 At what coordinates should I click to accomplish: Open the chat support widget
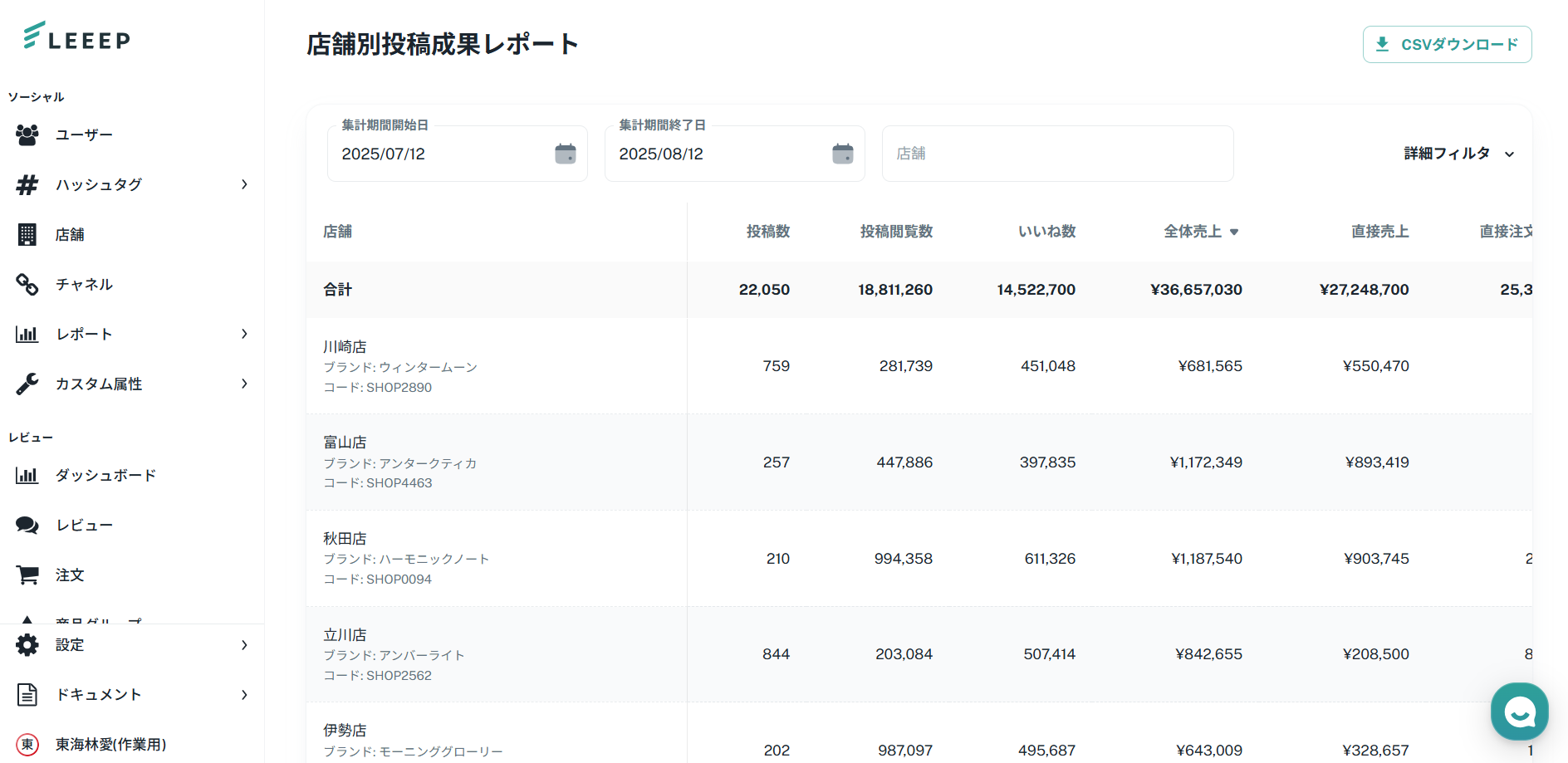tap(1519, 712)
